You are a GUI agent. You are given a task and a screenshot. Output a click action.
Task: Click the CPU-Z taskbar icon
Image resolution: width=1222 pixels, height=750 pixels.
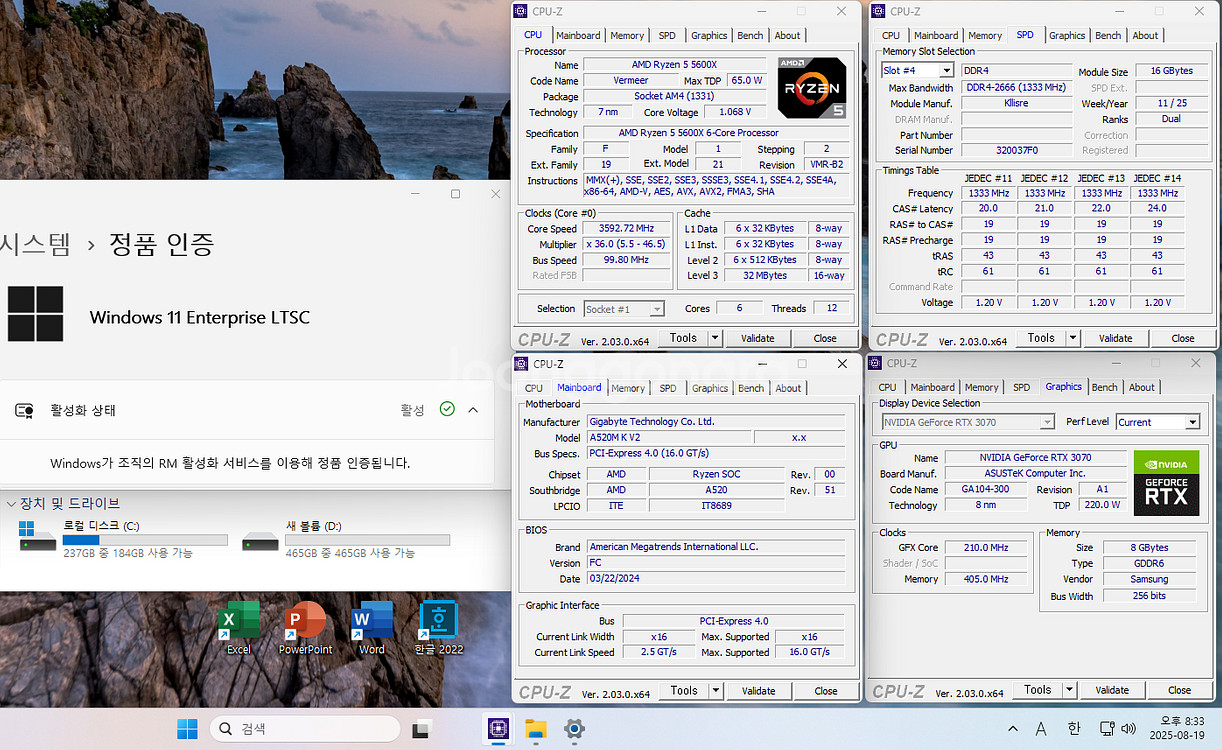point(497,729)
